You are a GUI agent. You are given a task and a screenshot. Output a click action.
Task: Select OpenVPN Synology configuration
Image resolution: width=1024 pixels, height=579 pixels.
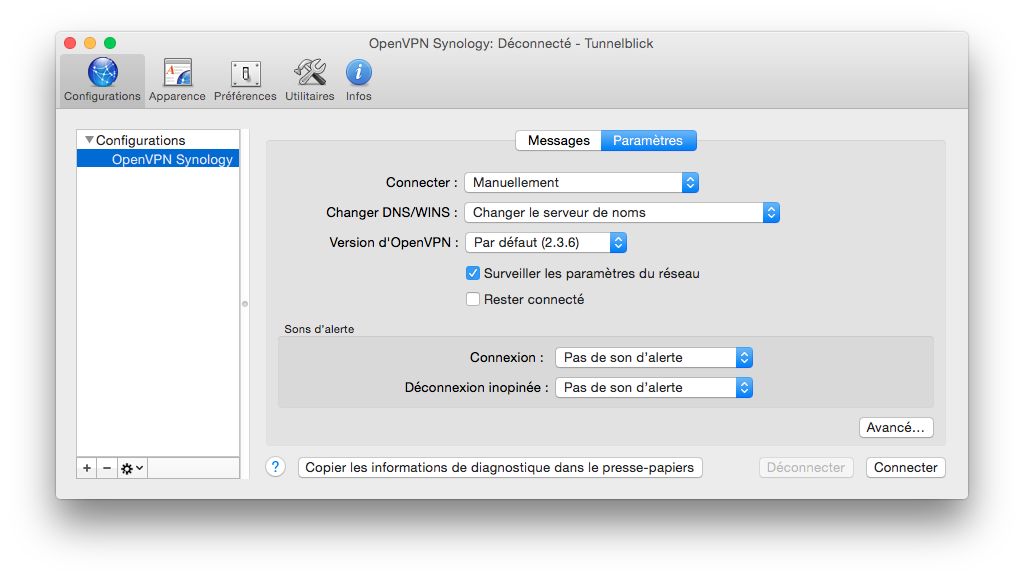click(158, 159)
